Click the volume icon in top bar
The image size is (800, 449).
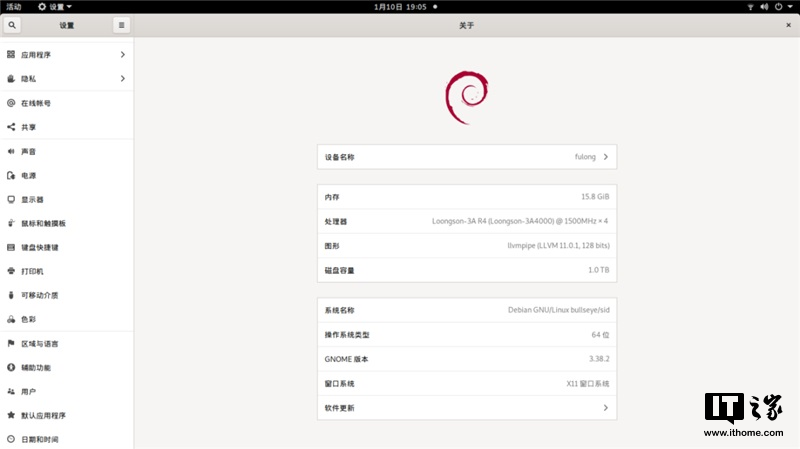click(x=764, y=7)
